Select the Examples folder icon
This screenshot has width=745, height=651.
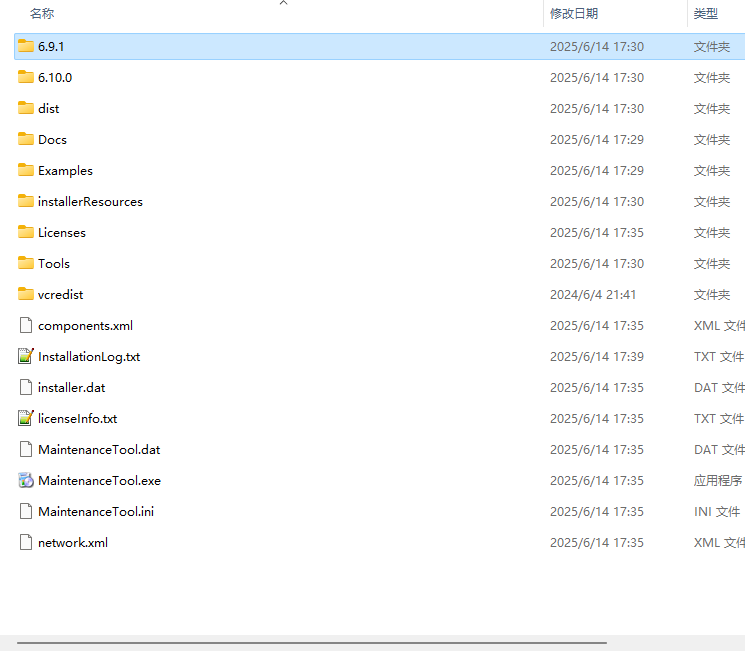[x=26, y=170]
